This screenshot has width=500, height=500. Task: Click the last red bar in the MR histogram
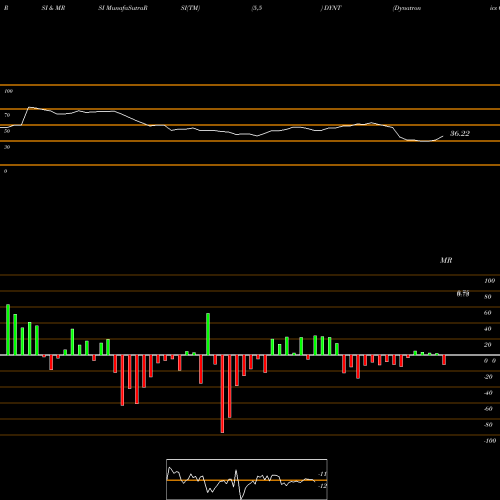point(444,360)
